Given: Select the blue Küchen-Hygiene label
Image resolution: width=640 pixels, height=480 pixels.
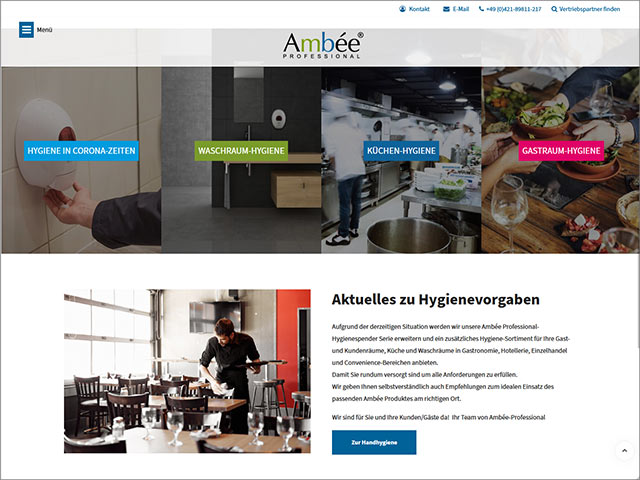Looking at the screenshot, I should 401,151.
